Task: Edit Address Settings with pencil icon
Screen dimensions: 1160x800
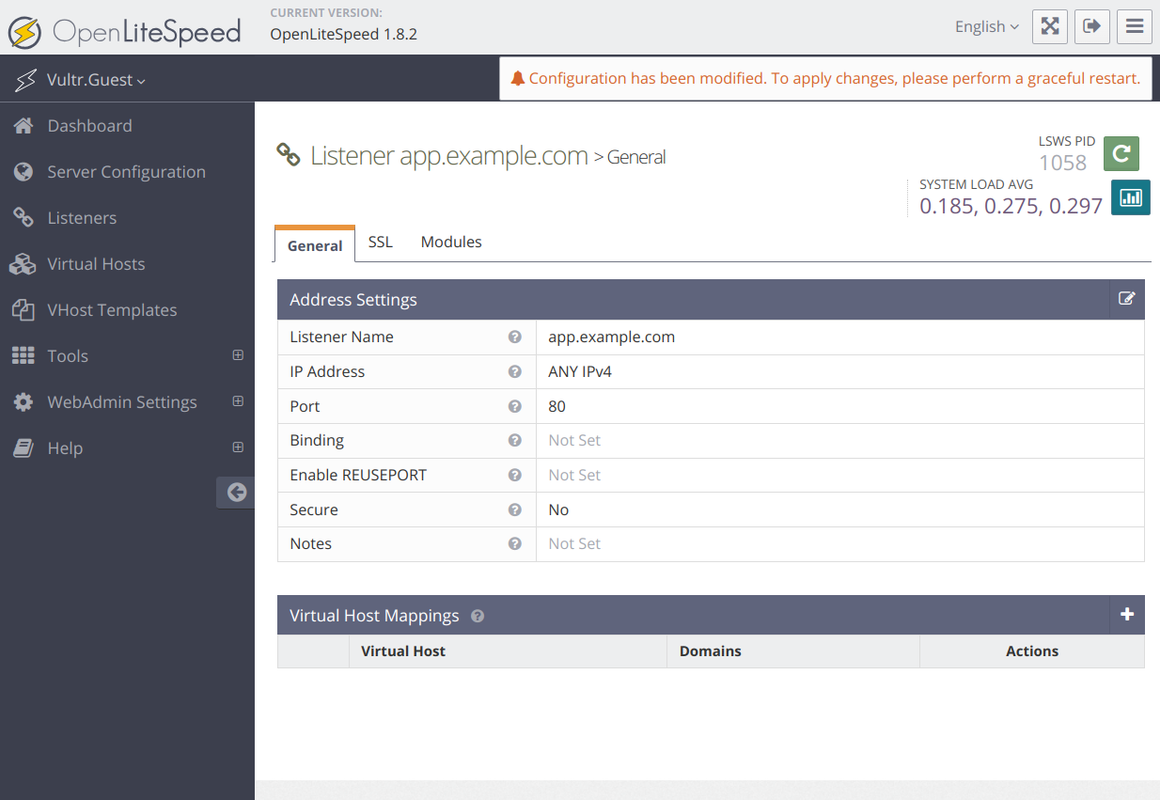Action: click(x=1127, y=299)
